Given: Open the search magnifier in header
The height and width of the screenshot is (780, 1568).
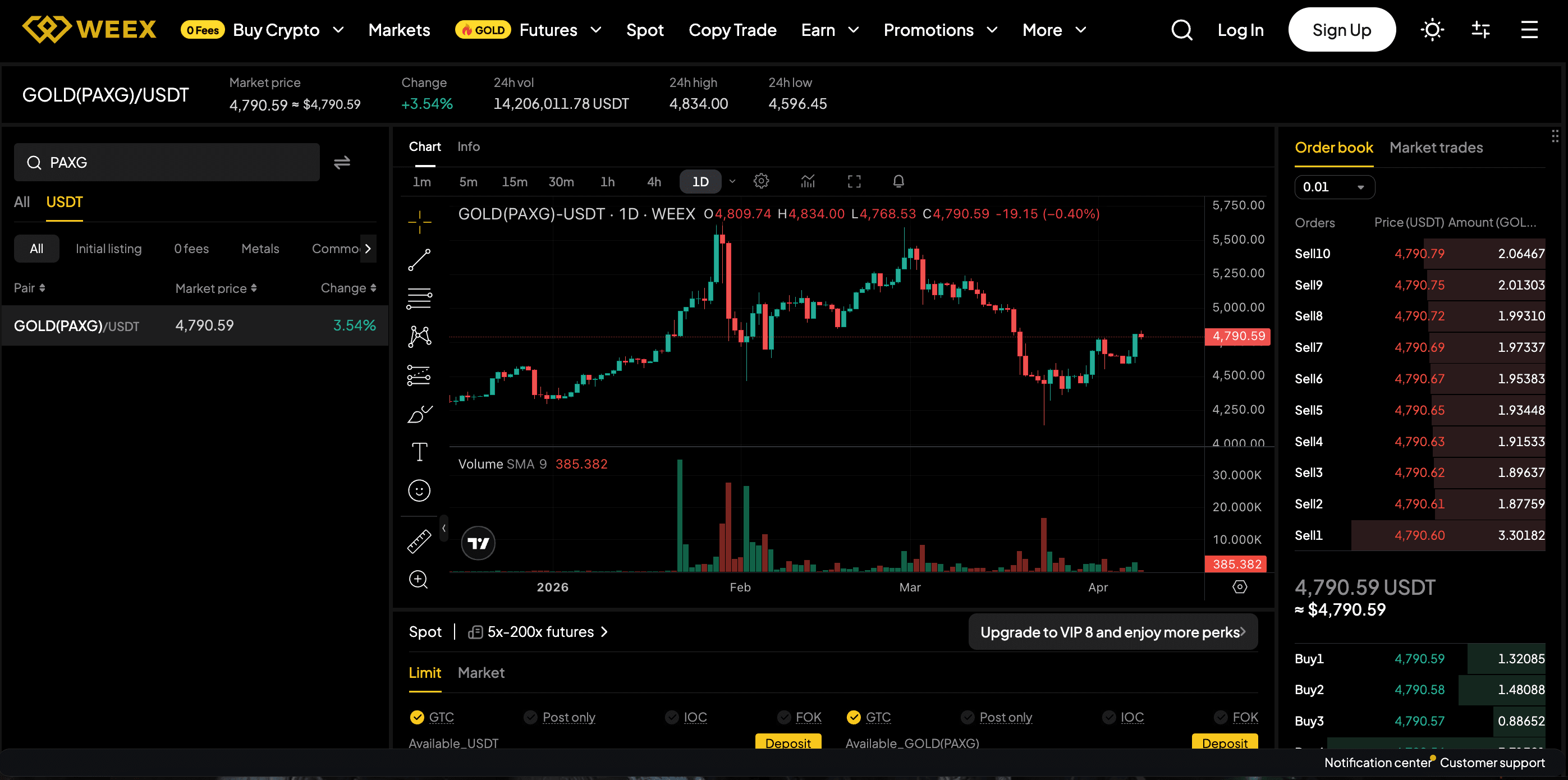Looking at the screenshot, I should [x=1181, y=30].
